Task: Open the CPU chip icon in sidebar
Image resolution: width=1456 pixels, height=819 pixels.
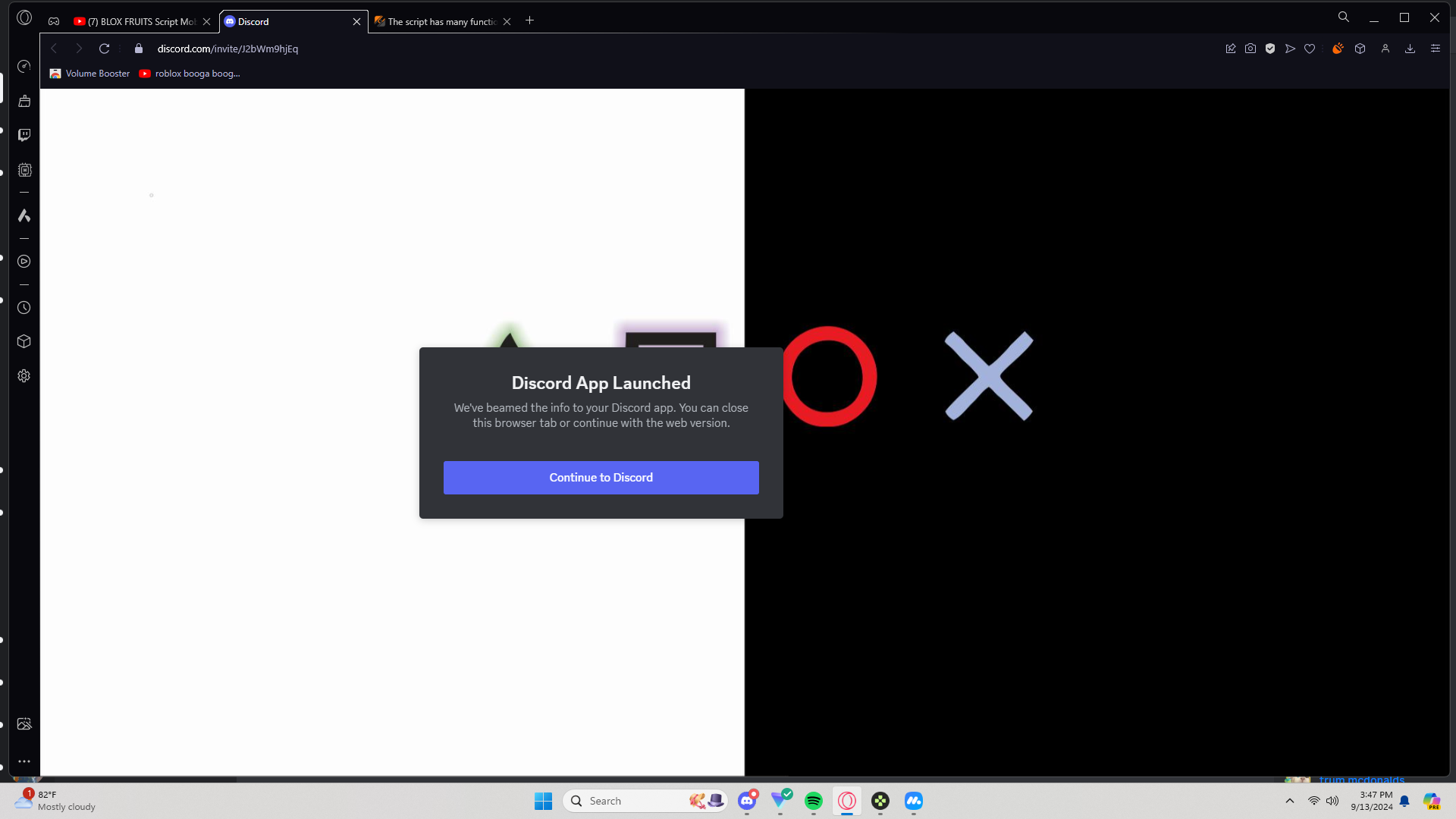Action: 24,170
